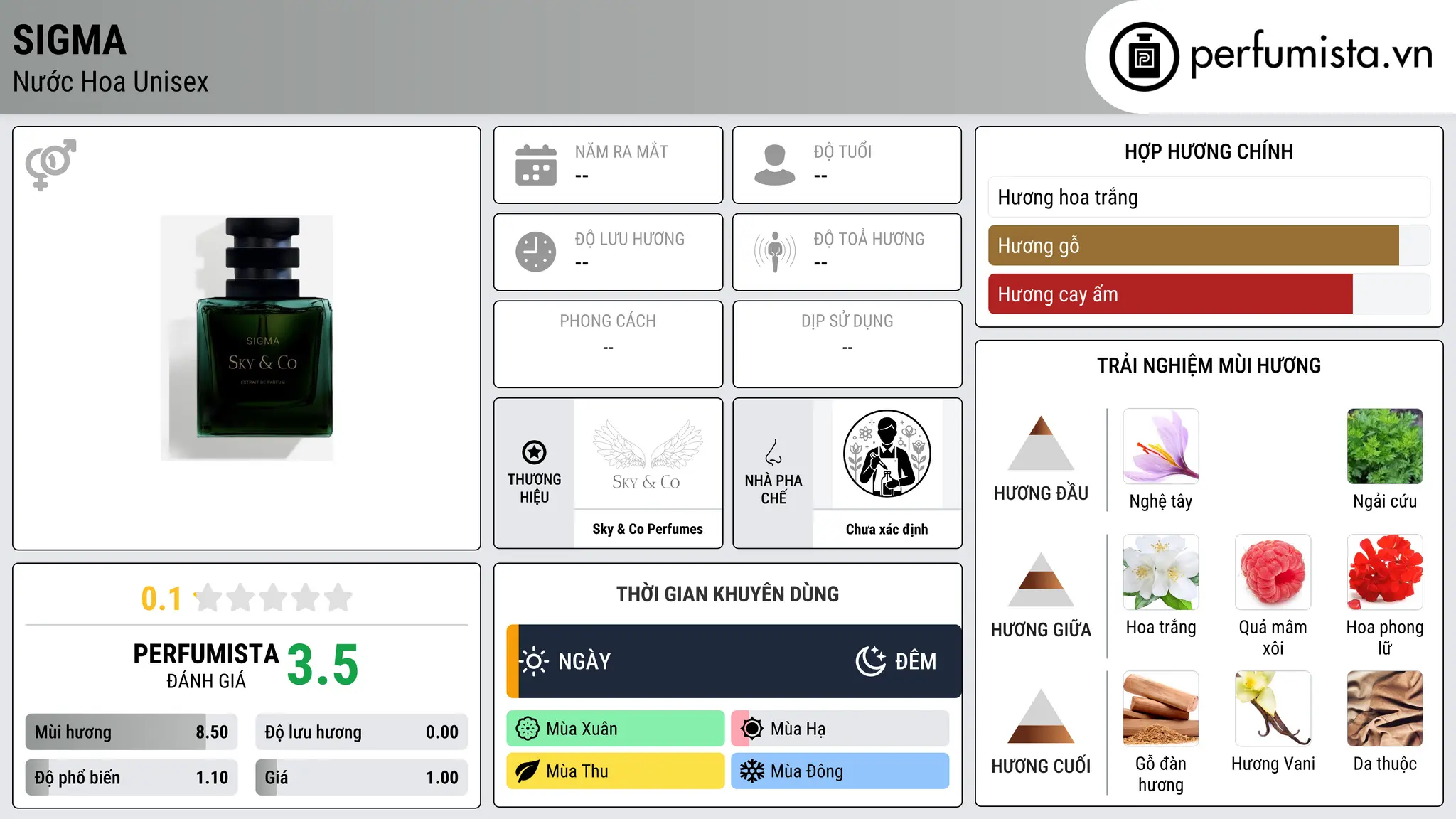Click the PERFUMISTA ĐÁNH GIÁ label
The image size is (1456, 819).
click(206, 665)
